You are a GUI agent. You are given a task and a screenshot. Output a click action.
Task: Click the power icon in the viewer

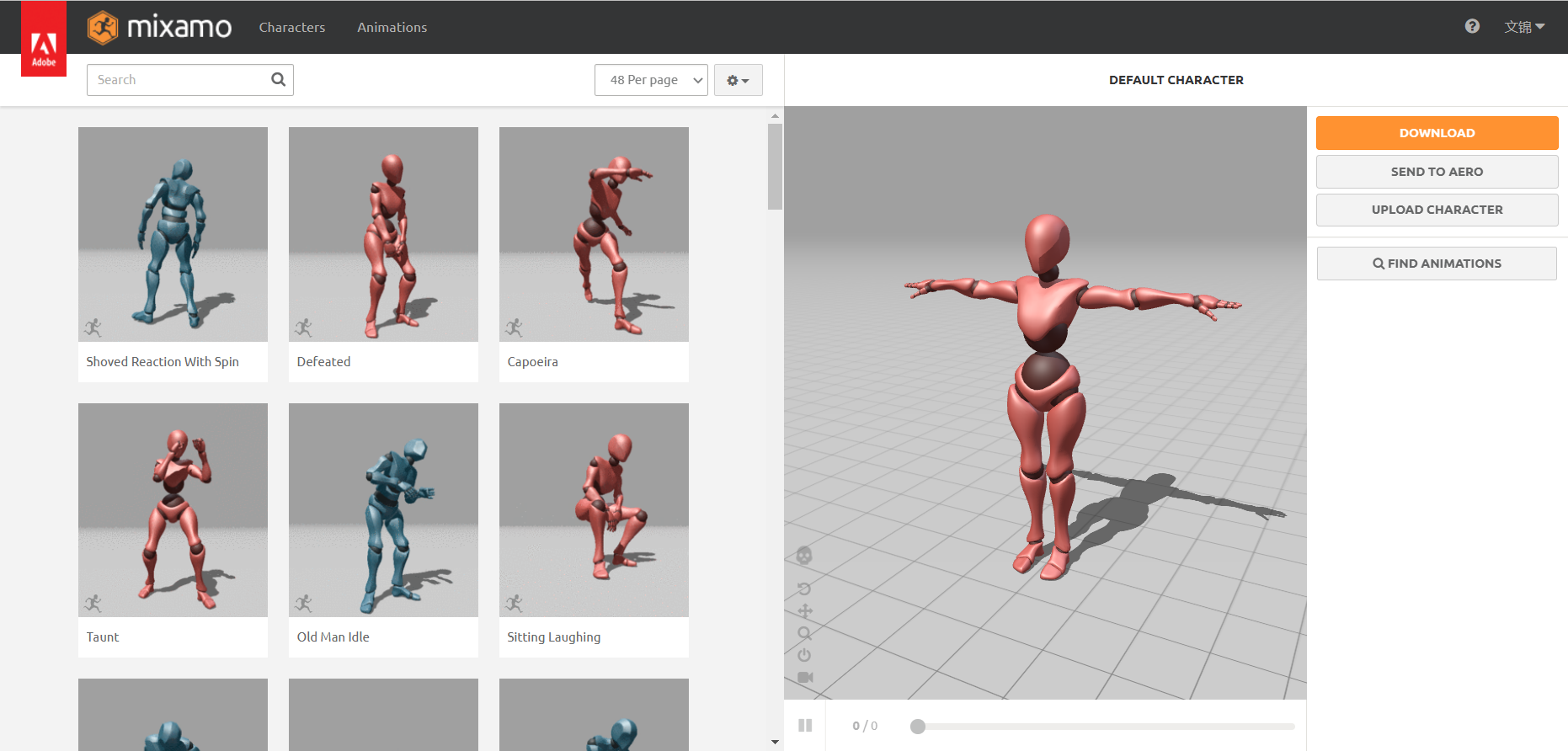804,655
